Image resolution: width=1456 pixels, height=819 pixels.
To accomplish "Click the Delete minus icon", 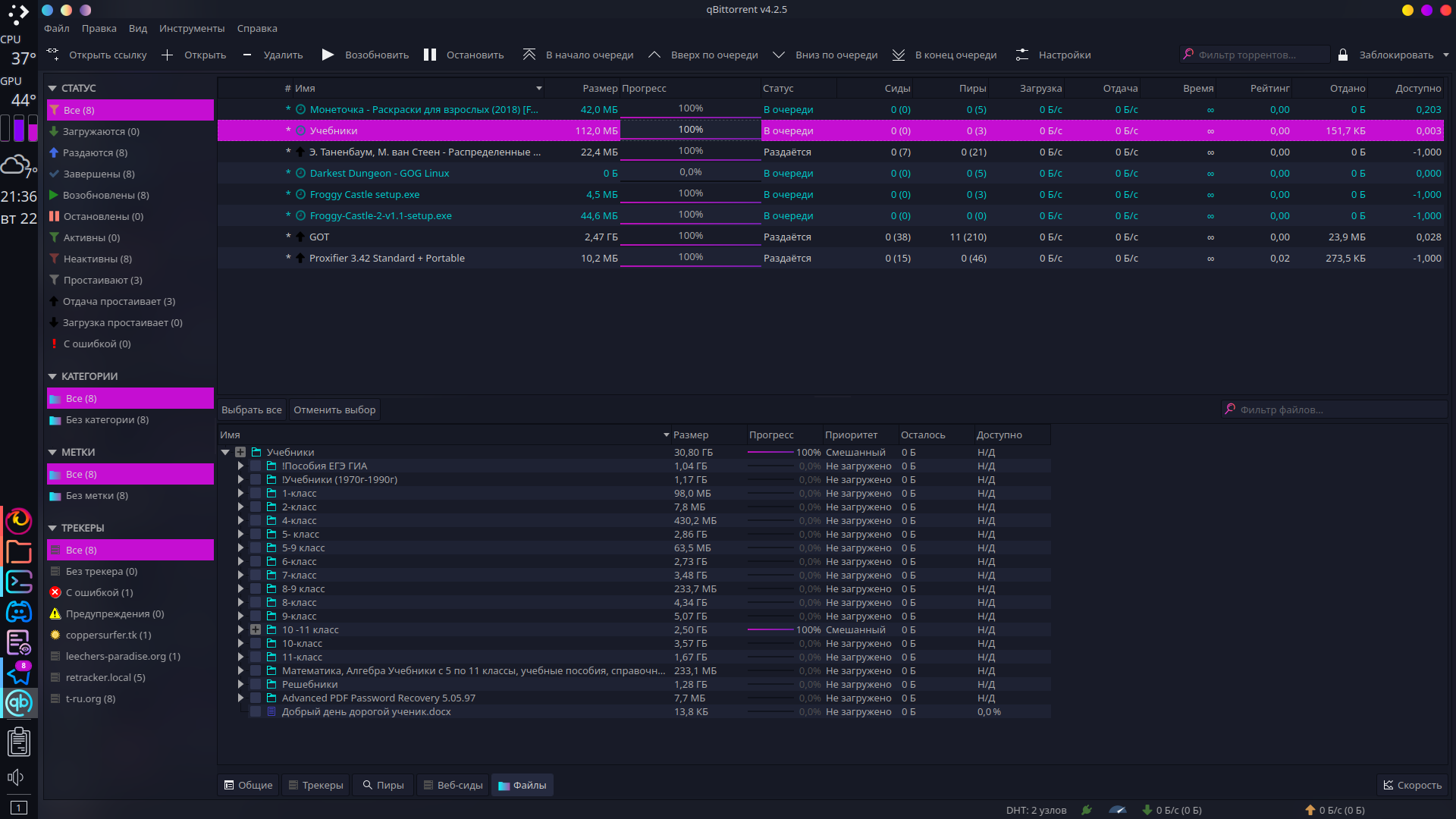I will (x=247, y=55).
